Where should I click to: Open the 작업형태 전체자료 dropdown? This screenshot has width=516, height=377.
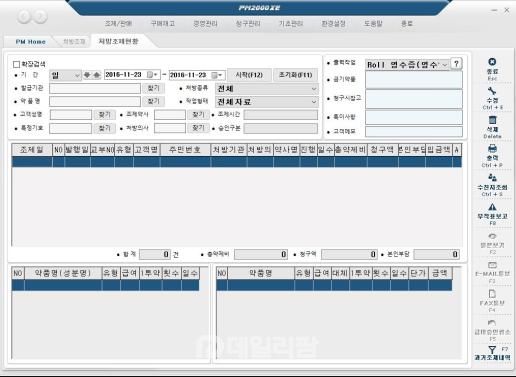(x=267, y=102)
